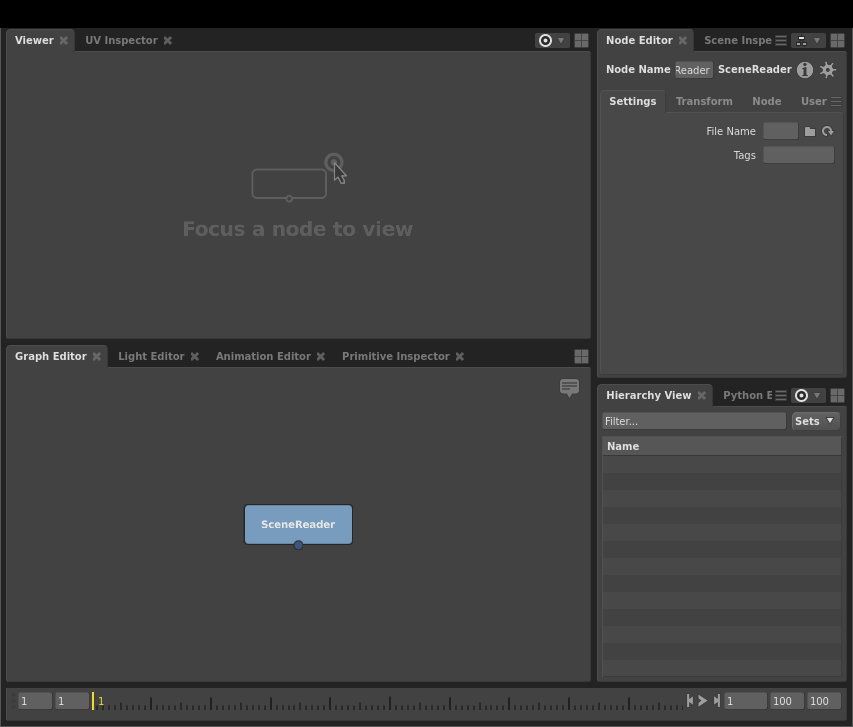Image resolution: width=853 pixels, height=727 pixels.
Task: Open the node gear settings menu
Action: point(828,70)
